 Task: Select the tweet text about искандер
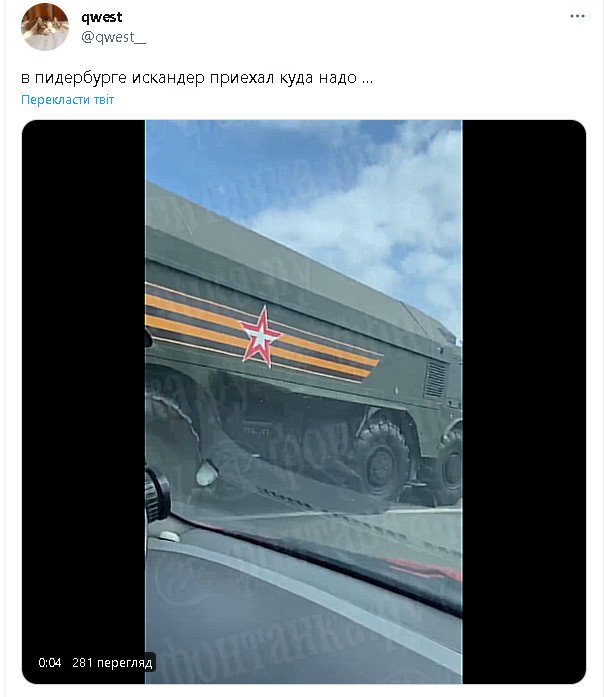click(x=197, y=78)
